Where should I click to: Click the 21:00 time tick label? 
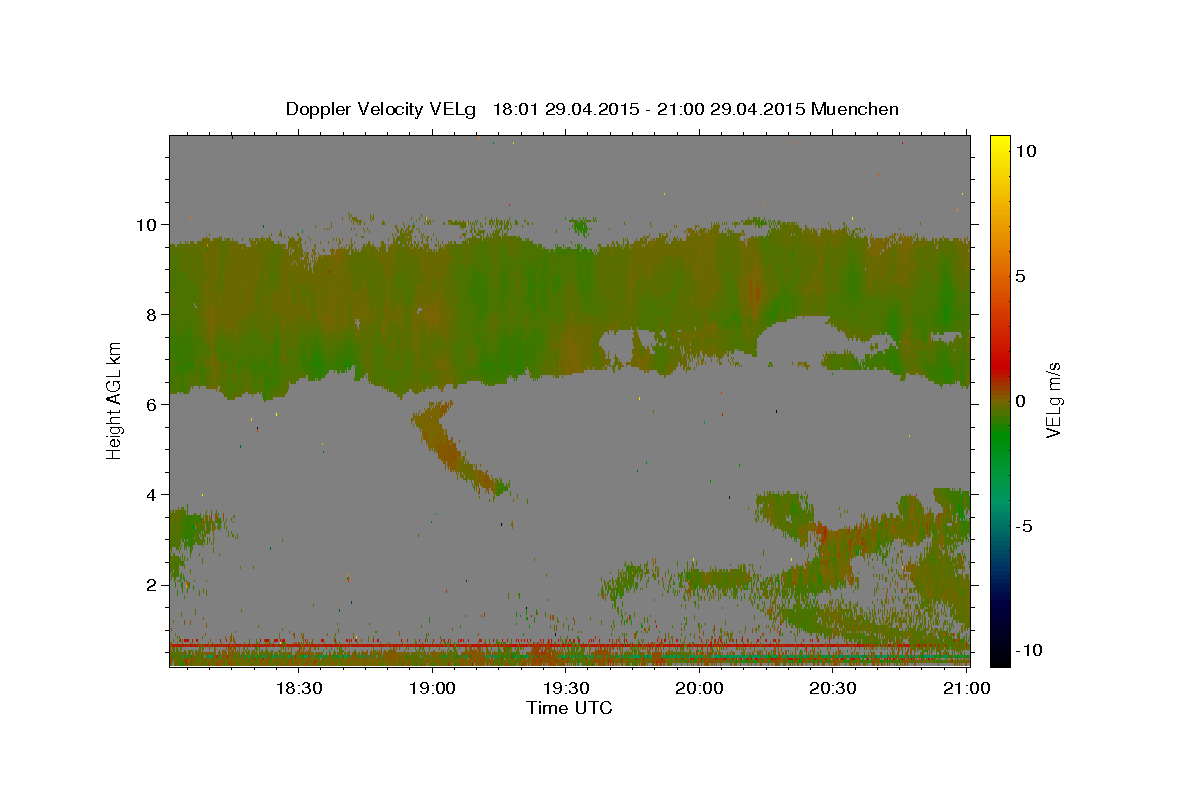pos(966,688)
